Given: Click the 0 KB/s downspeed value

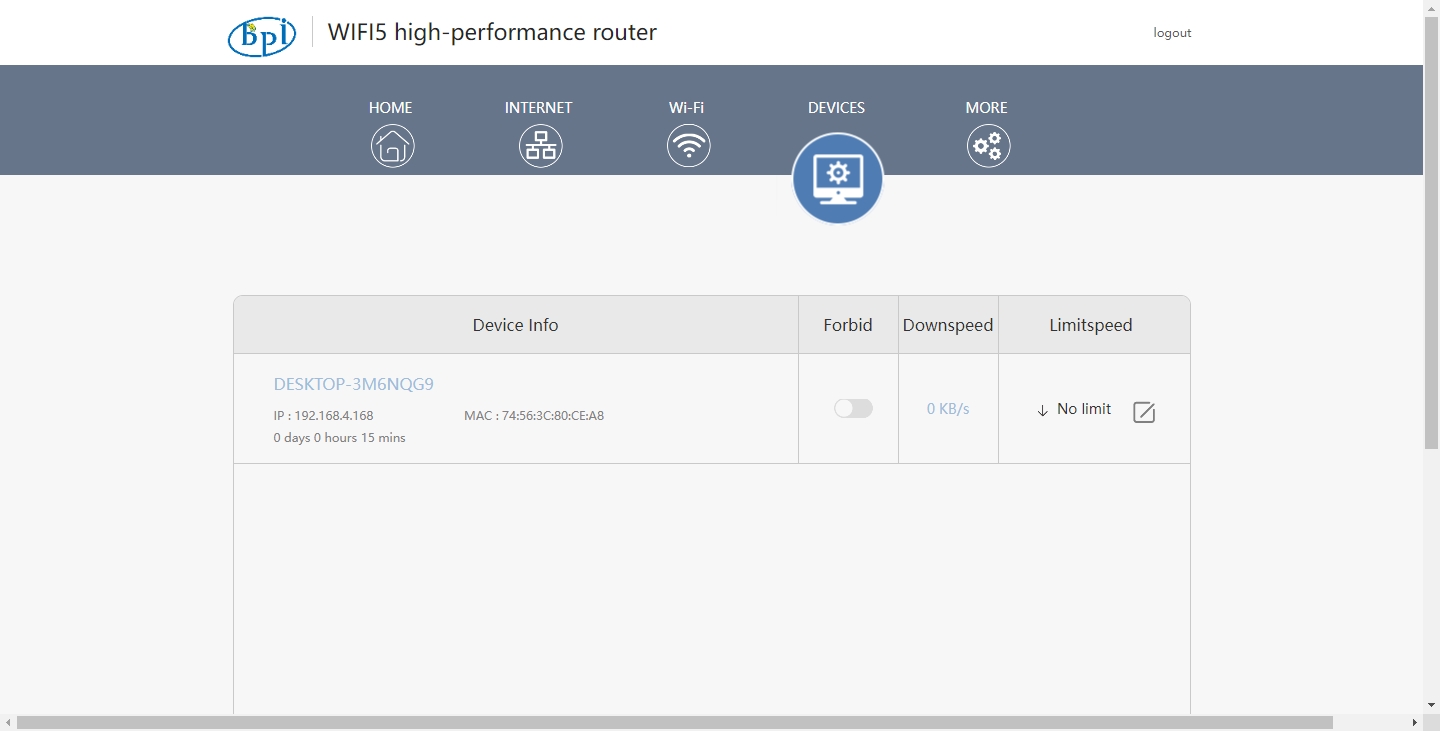Looking at the screenshot, I should tap(948, 408).
